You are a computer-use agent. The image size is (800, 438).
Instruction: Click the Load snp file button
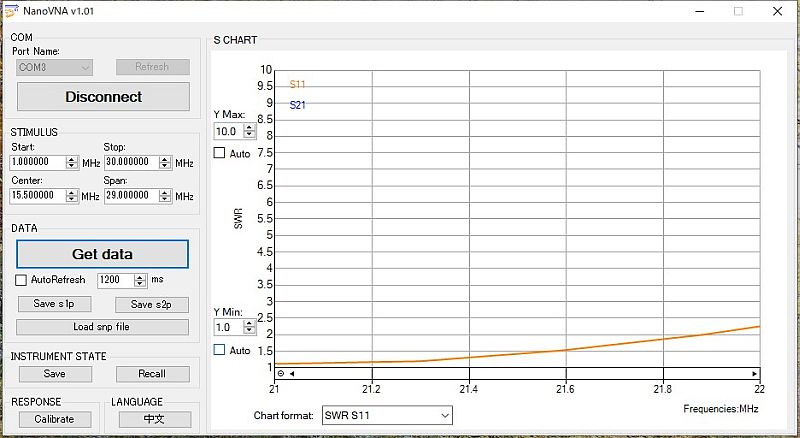(x=103, y=327)
